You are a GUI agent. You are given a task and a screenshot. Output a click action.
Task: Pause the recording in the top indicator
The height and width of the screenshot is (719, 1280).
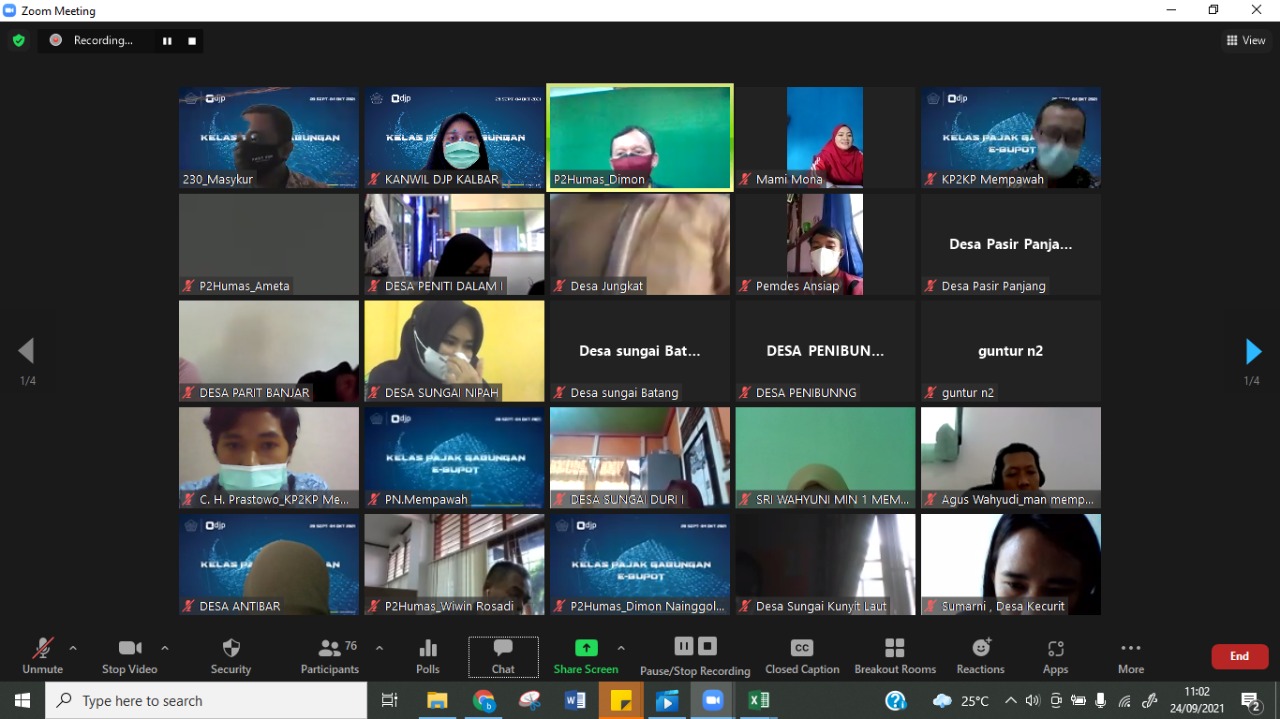(x=167, y=41)
